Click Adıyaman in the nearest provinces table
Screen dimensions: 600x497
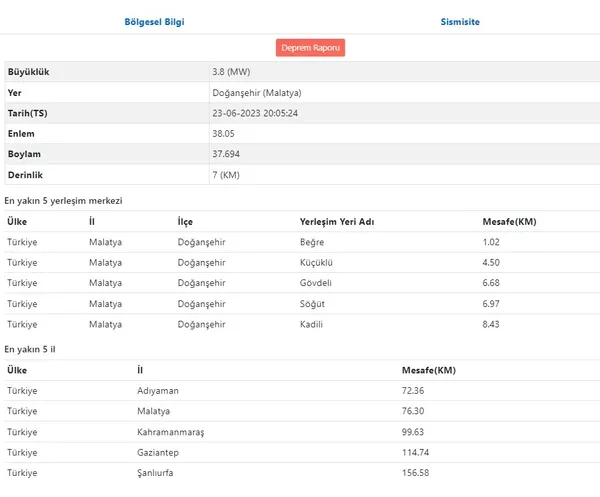158,391
